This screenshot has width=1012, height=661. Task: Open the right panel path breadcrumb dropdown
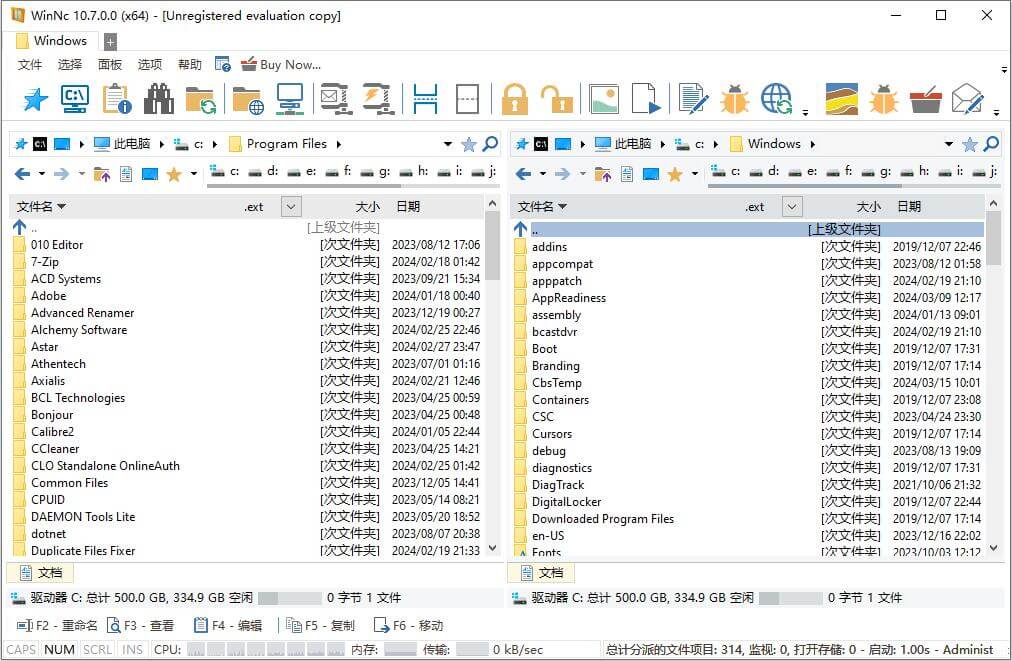pos(948,143)
